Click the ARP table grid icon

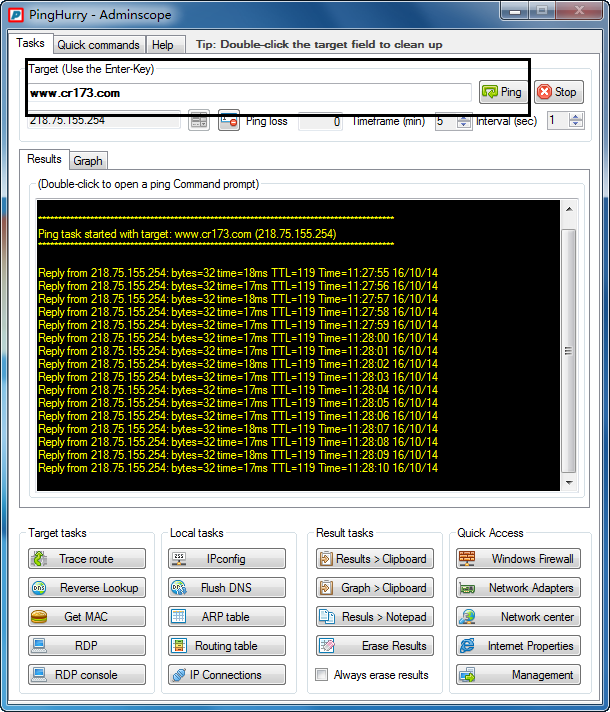click(x=179, y=617)
